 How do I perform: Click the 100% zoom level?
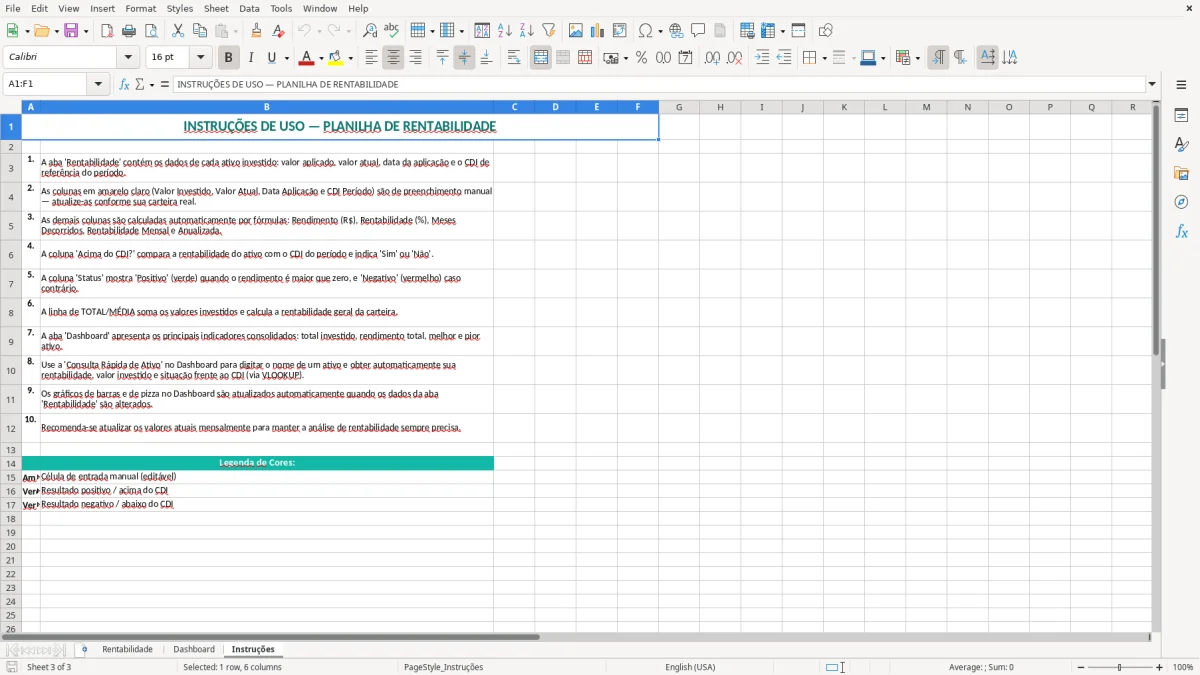click(x=1183, y=667)
